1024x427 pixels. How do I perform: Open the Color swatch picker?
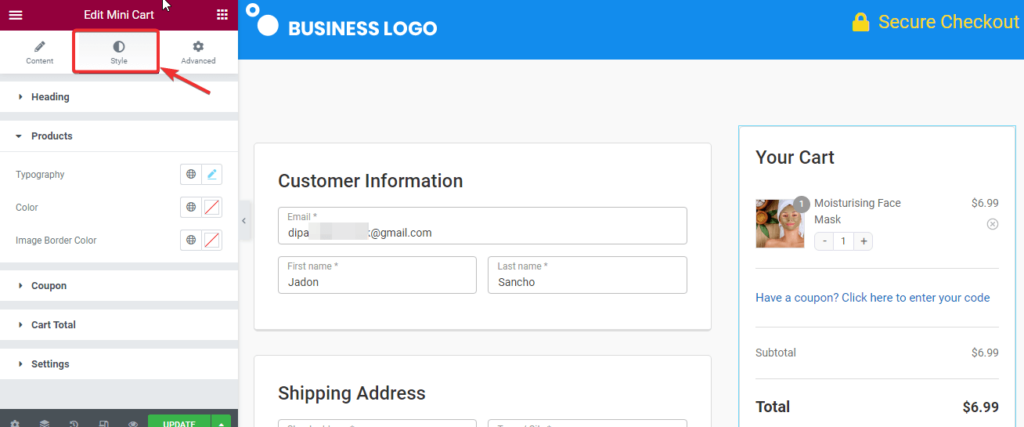212,207
